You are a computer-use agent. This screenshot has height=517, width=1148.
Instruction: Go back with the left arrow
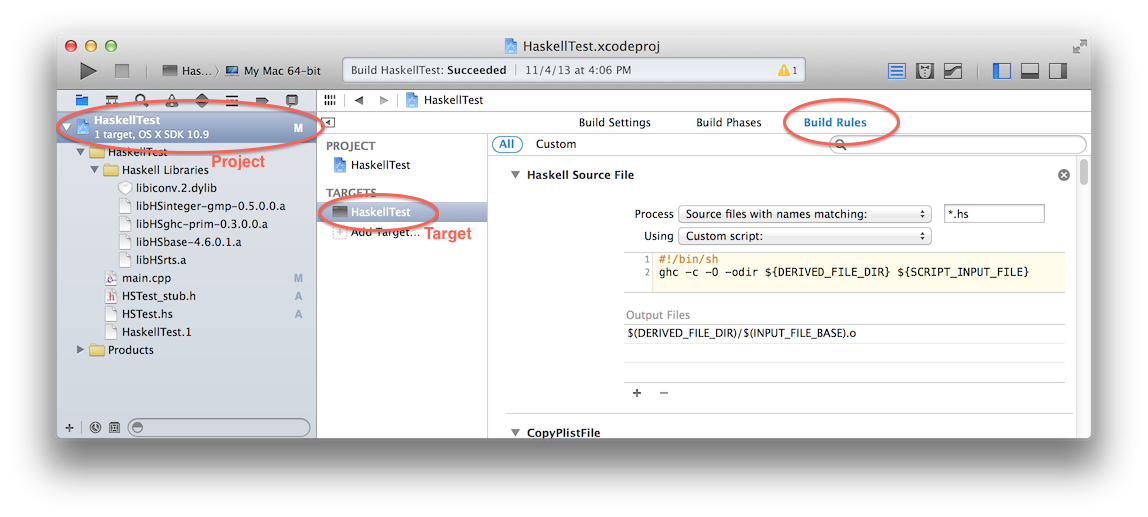coord(359,100)
